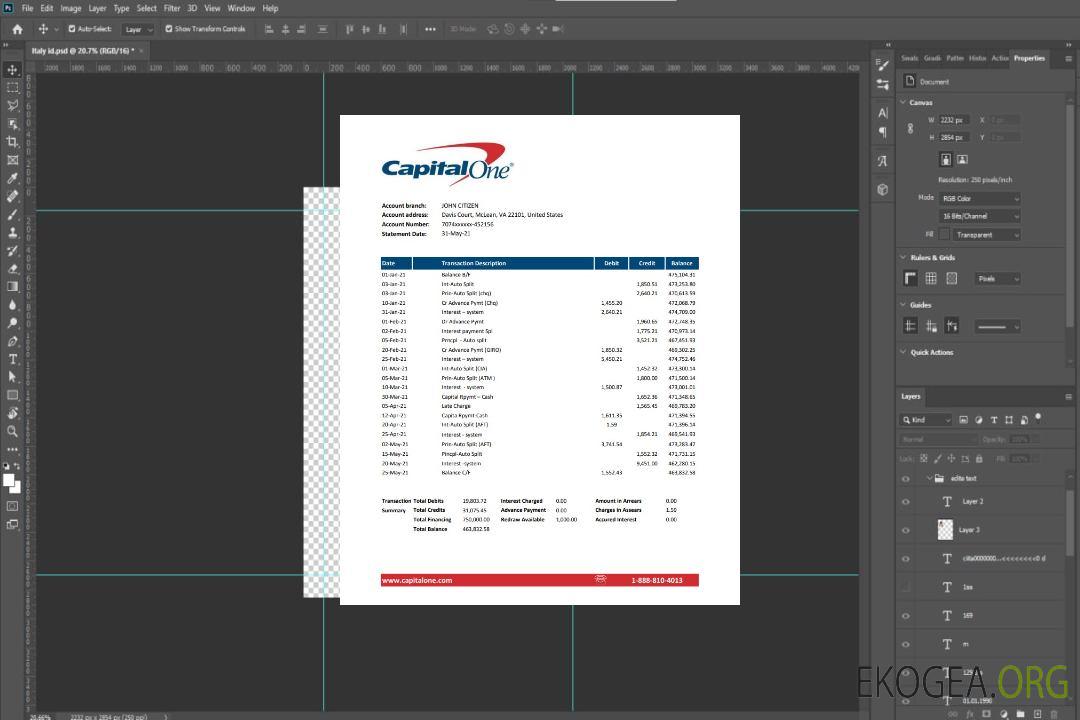Screen dimensions: 1080x720
Task: Hide Layer 3 with eye icon
Action: tap(906, 531)
